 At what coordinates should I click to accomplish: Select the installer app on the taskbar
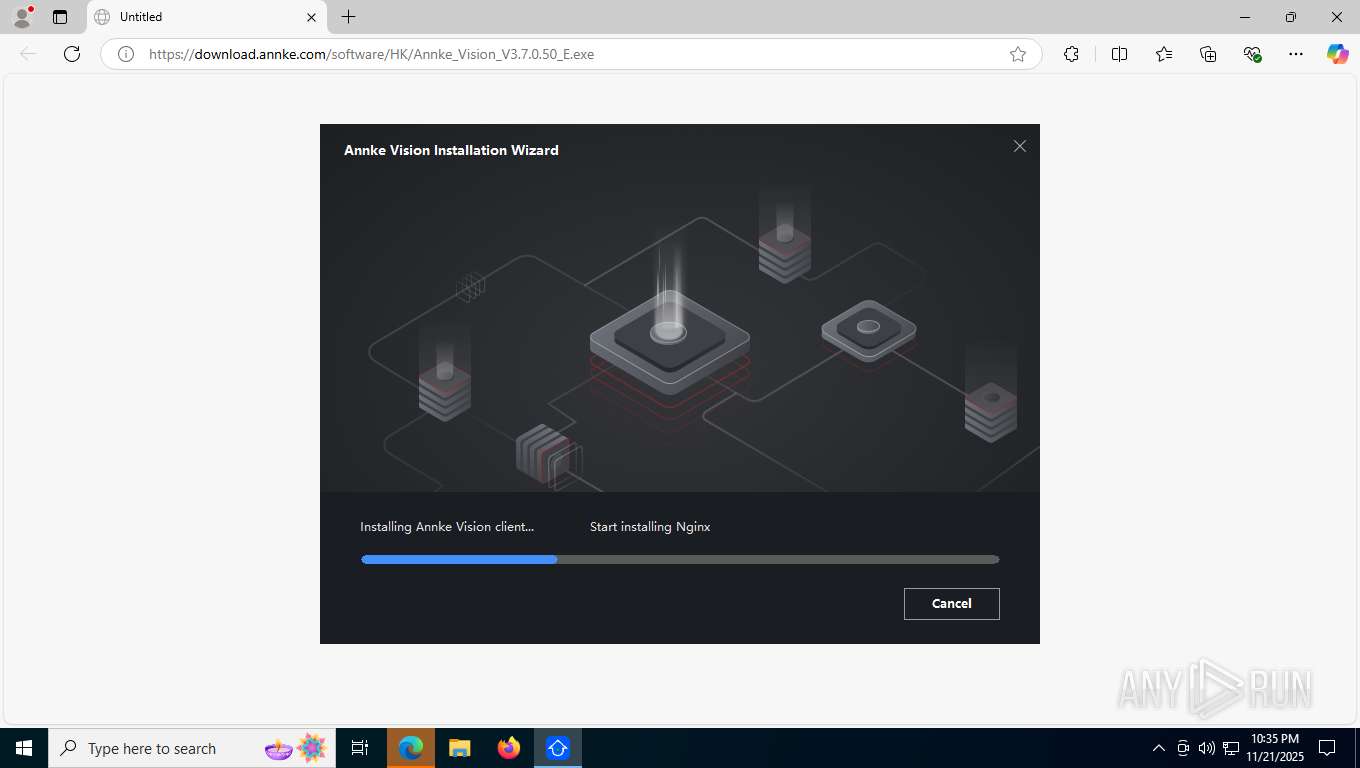(x=558, y=748)
